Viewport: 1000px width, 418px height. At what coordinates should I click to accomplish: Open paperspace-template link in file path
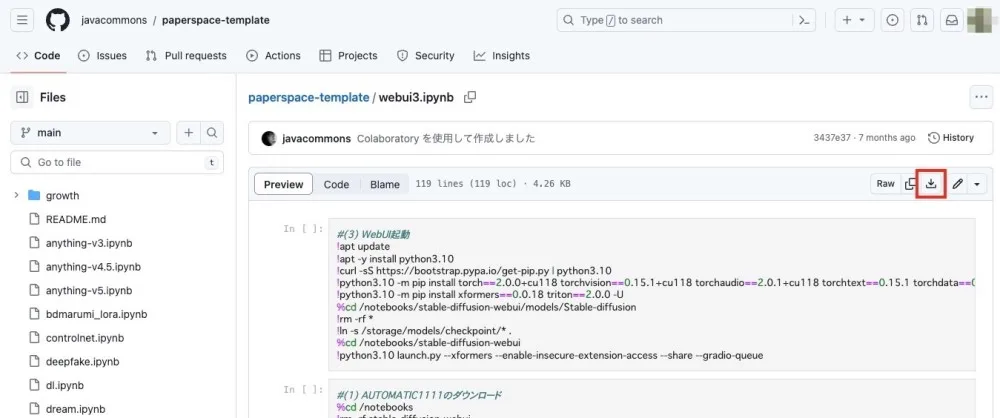309,97
